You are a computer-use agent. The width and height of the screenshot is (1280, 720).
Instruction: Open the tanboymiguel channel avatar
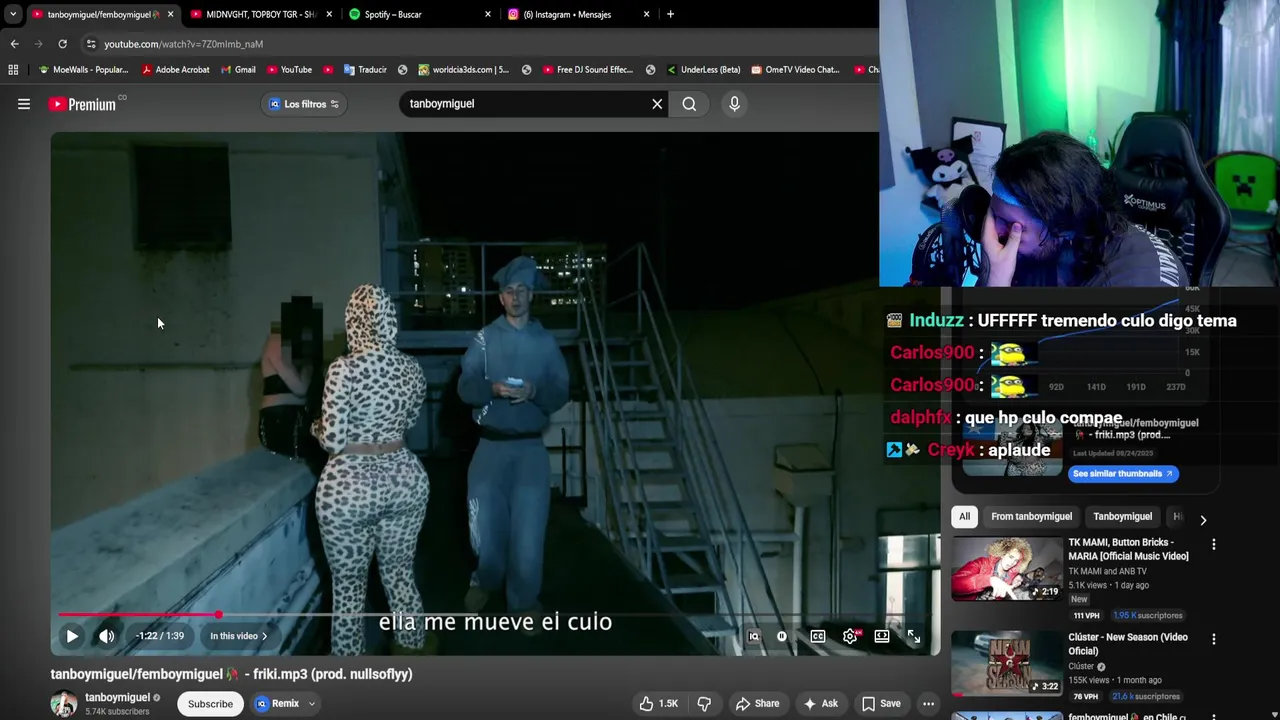pyautogui.click(x=64, y=704)
